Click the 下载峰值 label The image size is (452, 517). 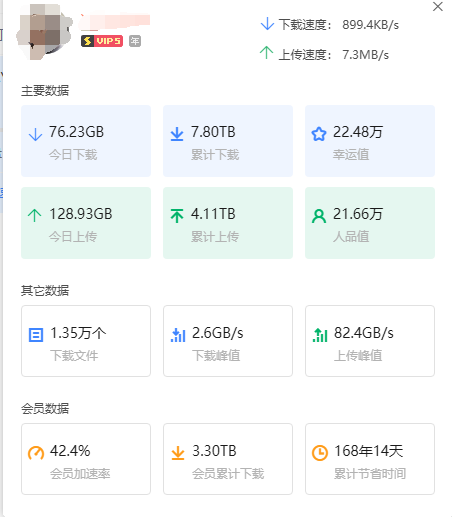(x=216, y=356)
